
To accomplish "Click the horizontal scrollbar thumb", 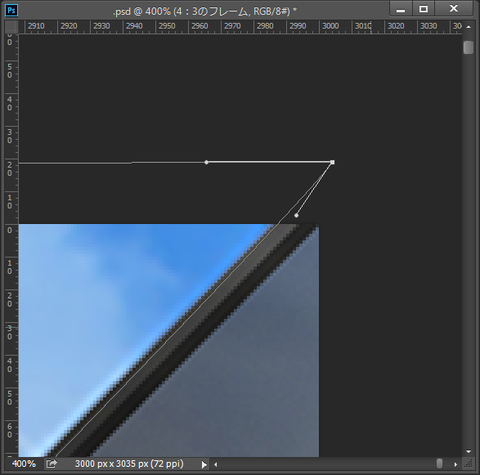I will [x=439, y=464].
